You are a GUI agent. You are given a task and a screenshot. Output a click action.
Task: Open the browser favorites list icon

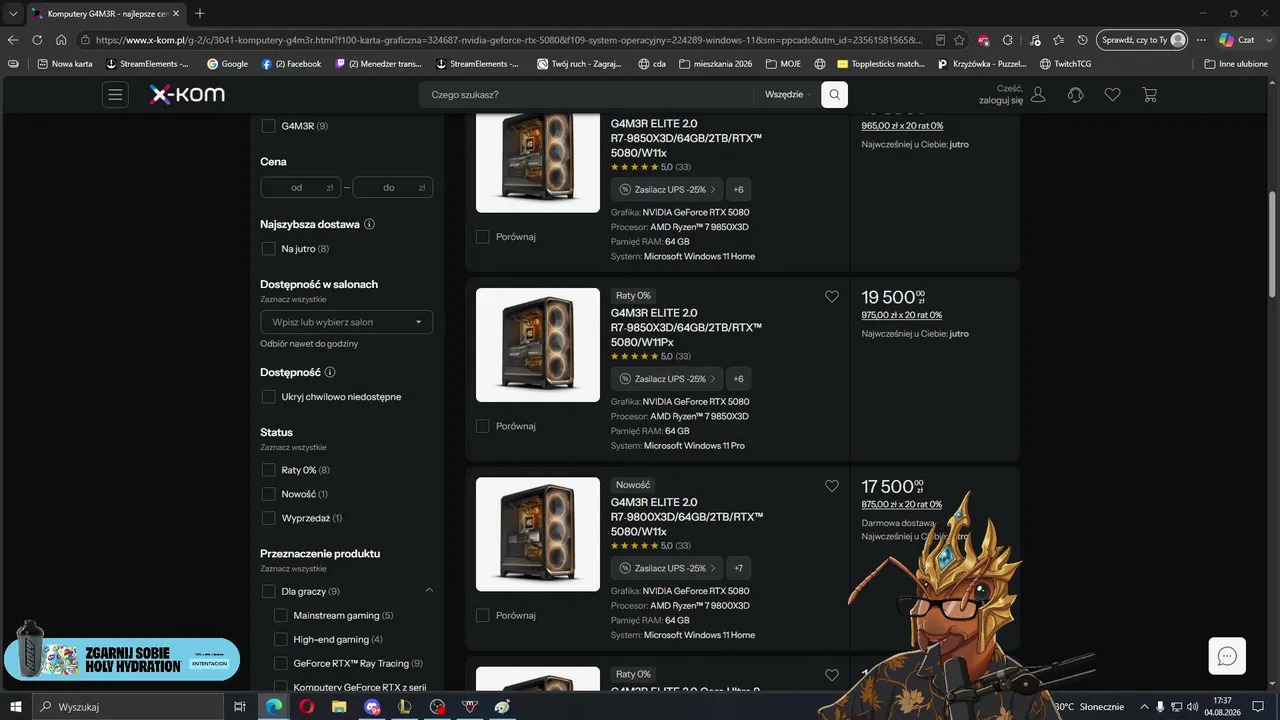coord(1058,40)
